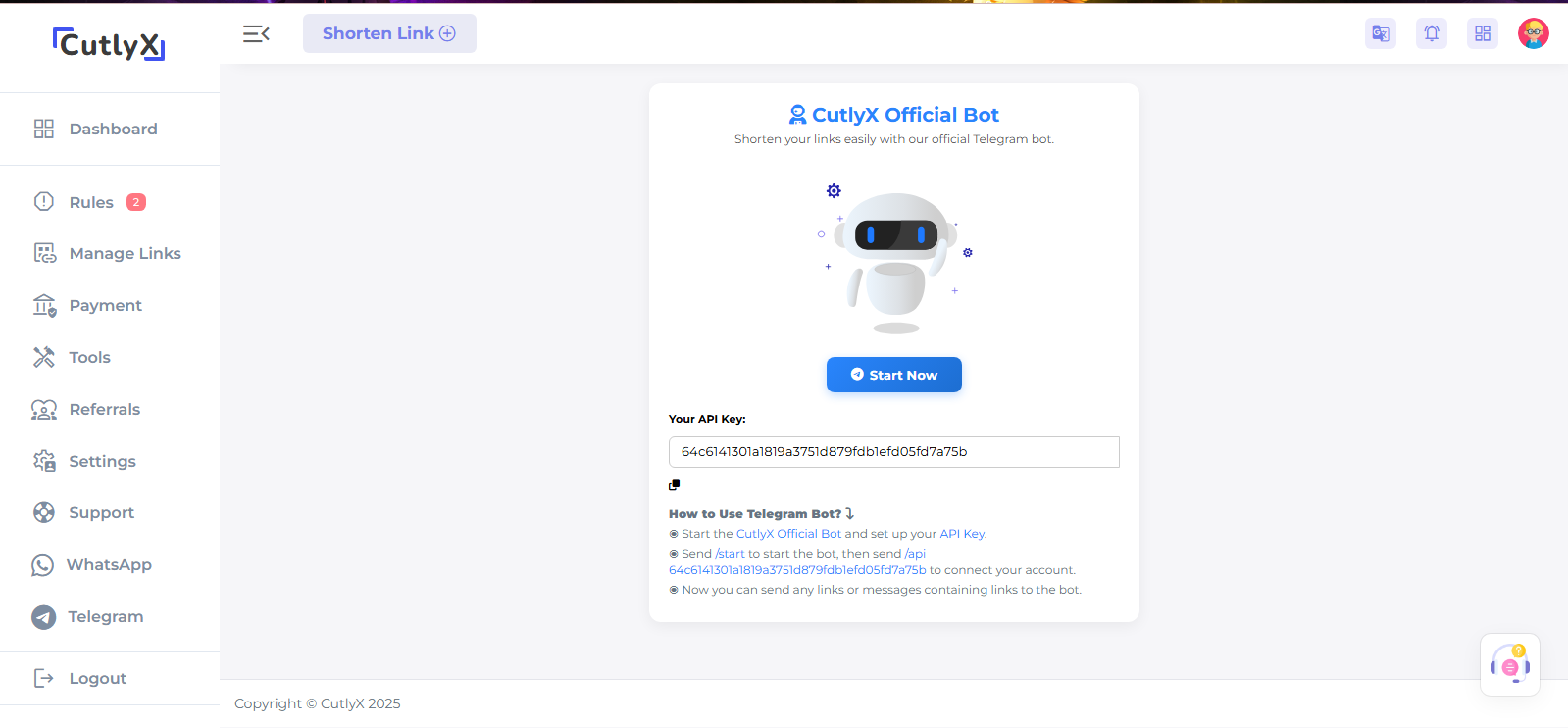The height and width of the screenshot is (728, 1568).
Task: Click the API Key link
Action: (x=962, y=534)
